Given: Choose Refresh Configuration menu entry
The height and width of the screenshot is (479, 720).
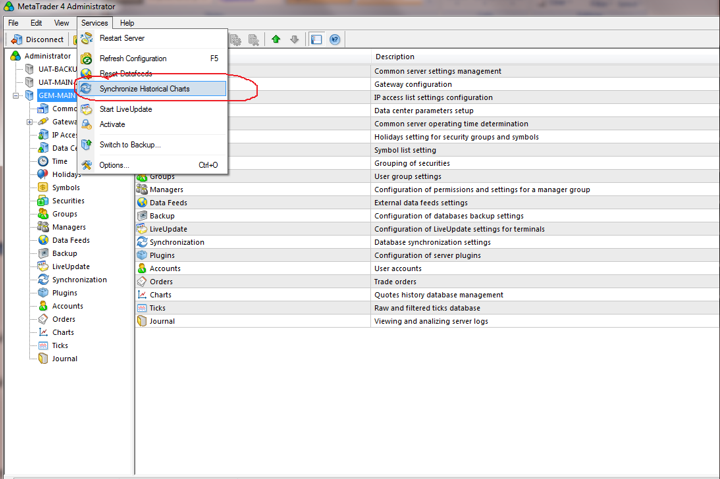Looking at the screenshot, I should [152, 58].
